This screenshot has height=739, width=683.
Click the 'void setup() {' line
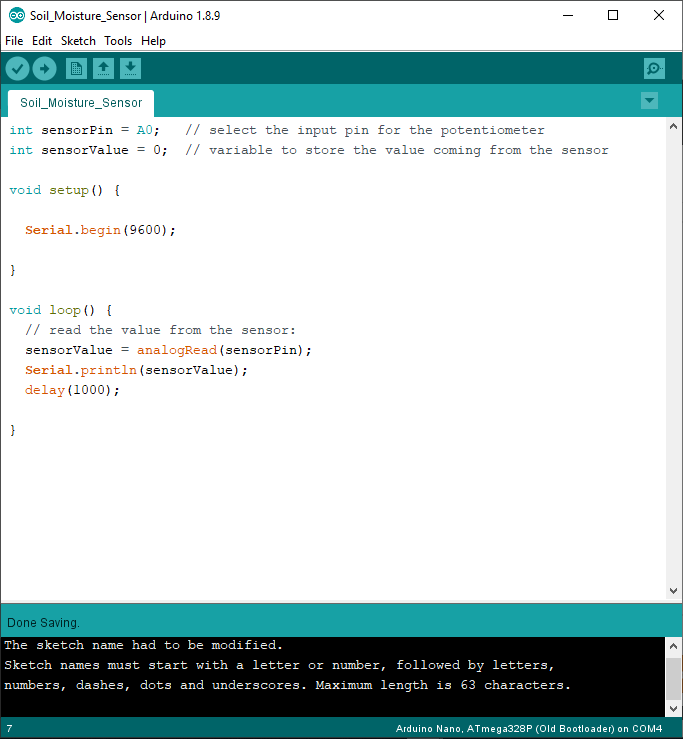coord(65,190)
